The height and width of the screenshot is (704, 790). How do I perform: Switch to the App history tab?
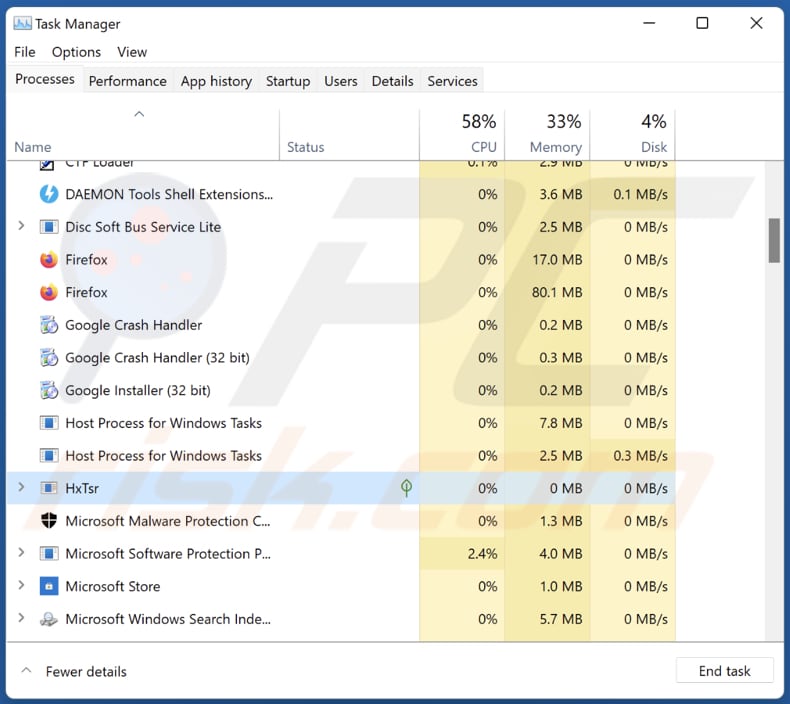(216, 81)
